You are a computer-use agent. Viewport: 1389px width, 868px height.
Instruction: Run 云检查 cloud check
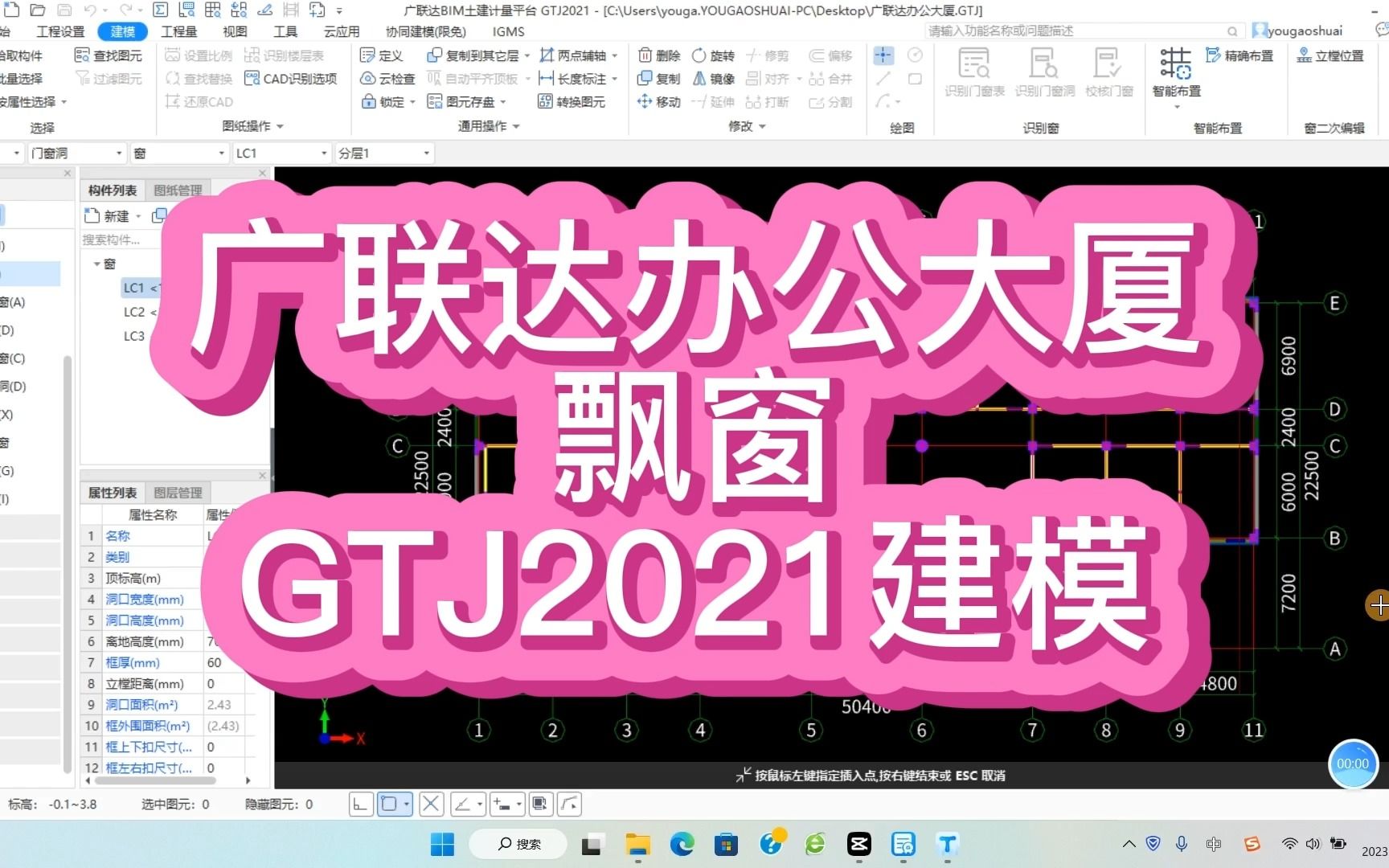tap(387, 79)
